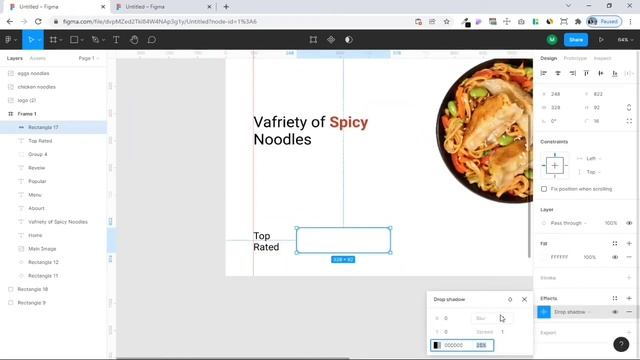Click the Use as mask icon
Viewport: 640px width, 360px height.
349,40
